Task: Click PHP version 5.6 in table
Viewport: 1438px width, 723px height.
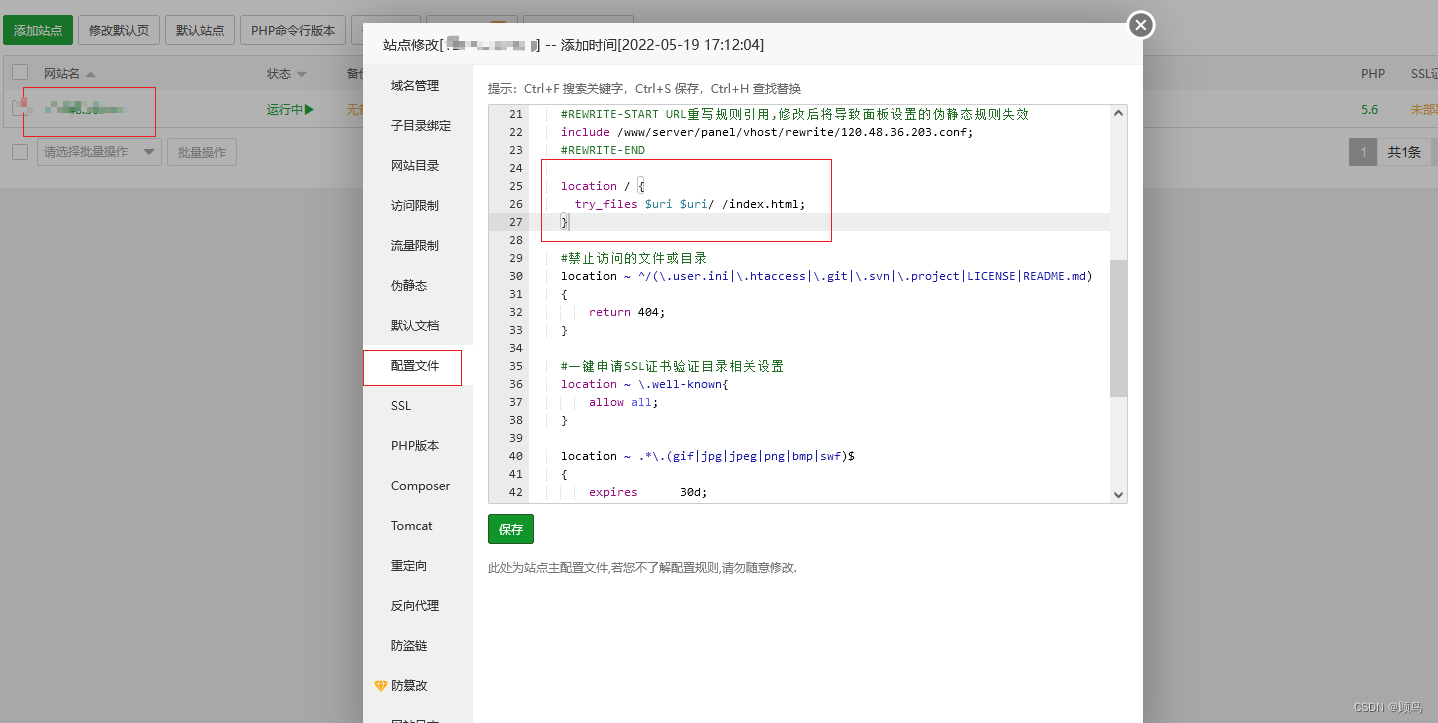Action: point(1369,109)
